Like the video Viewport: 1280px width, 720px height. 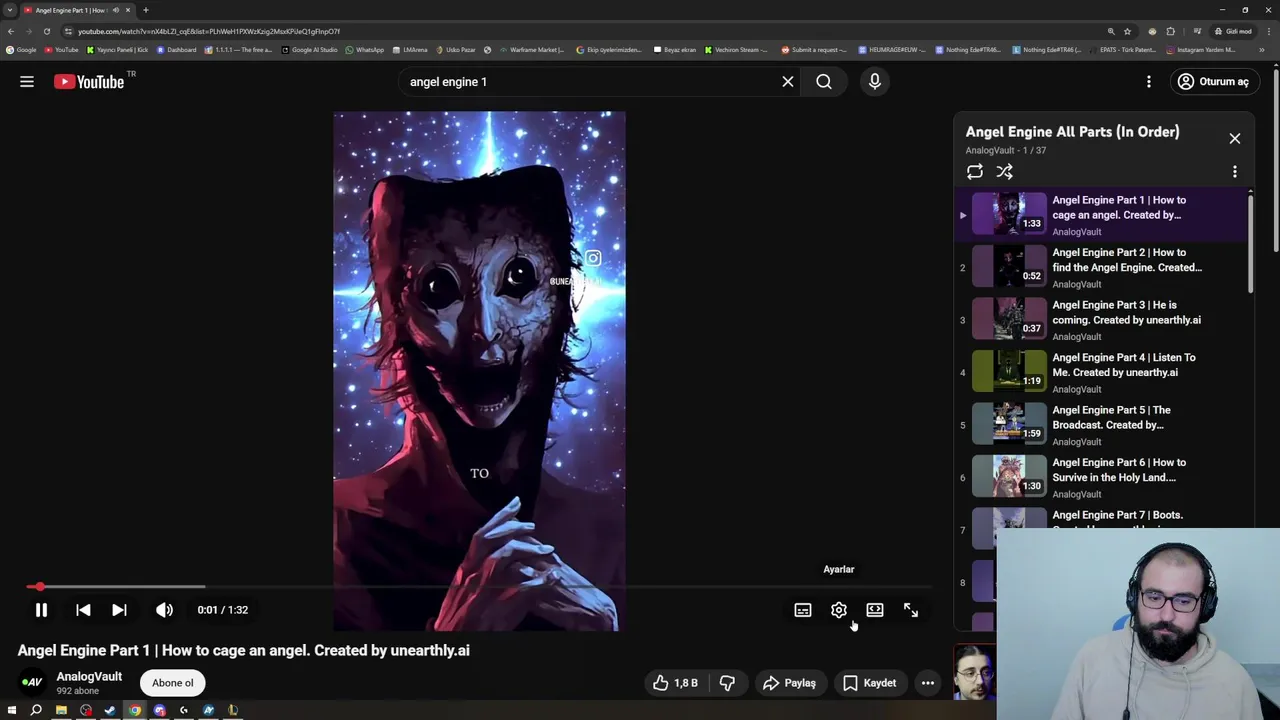click(x=675, y=683)
